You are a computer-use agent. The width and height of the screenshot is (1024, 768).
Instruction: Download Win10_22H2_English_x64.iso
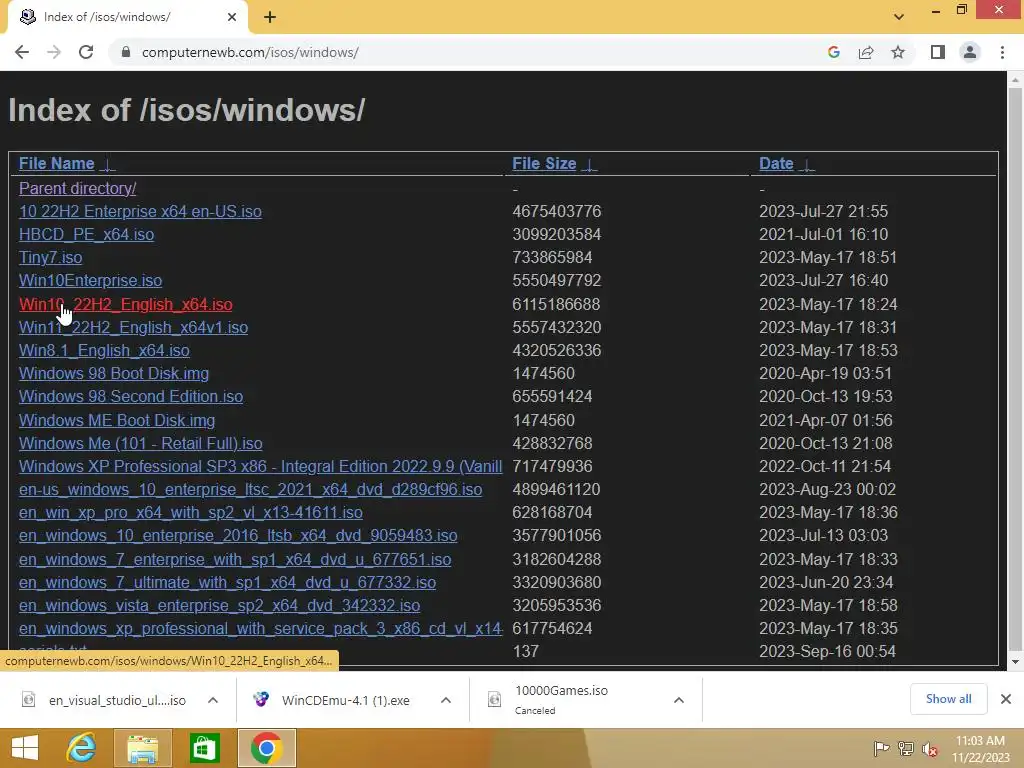pyautogui.click(x=125, y=304)
